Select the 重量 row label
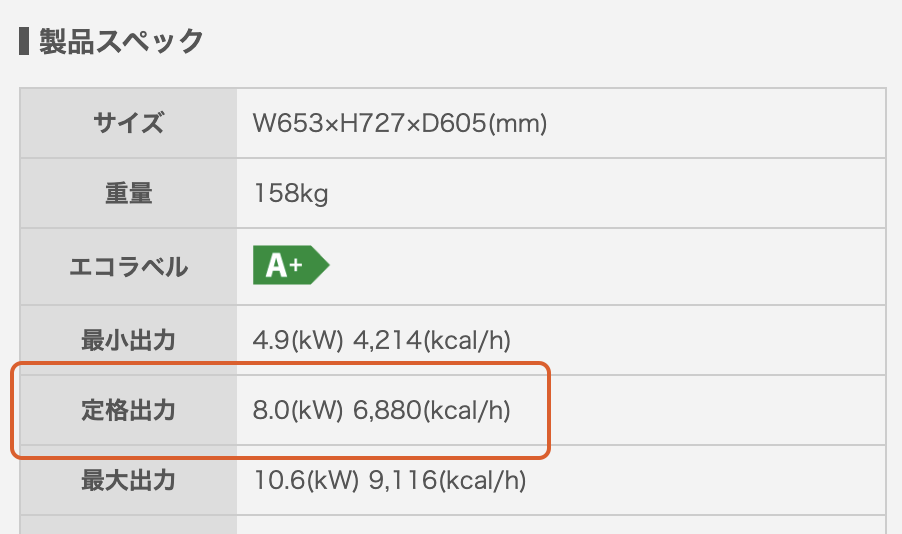902x534 pixels. pyautogui.click(x=128, y=194)
